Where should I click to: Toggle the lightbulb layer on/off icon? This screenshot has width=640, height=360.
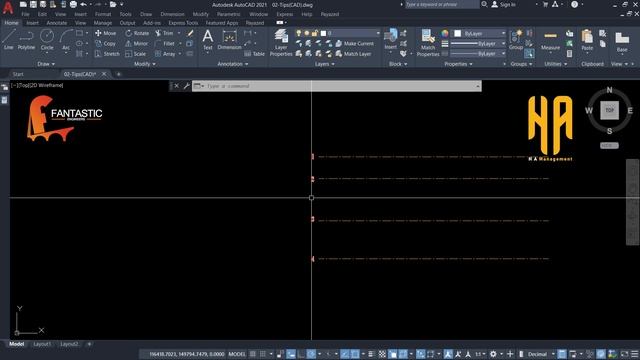299,33
